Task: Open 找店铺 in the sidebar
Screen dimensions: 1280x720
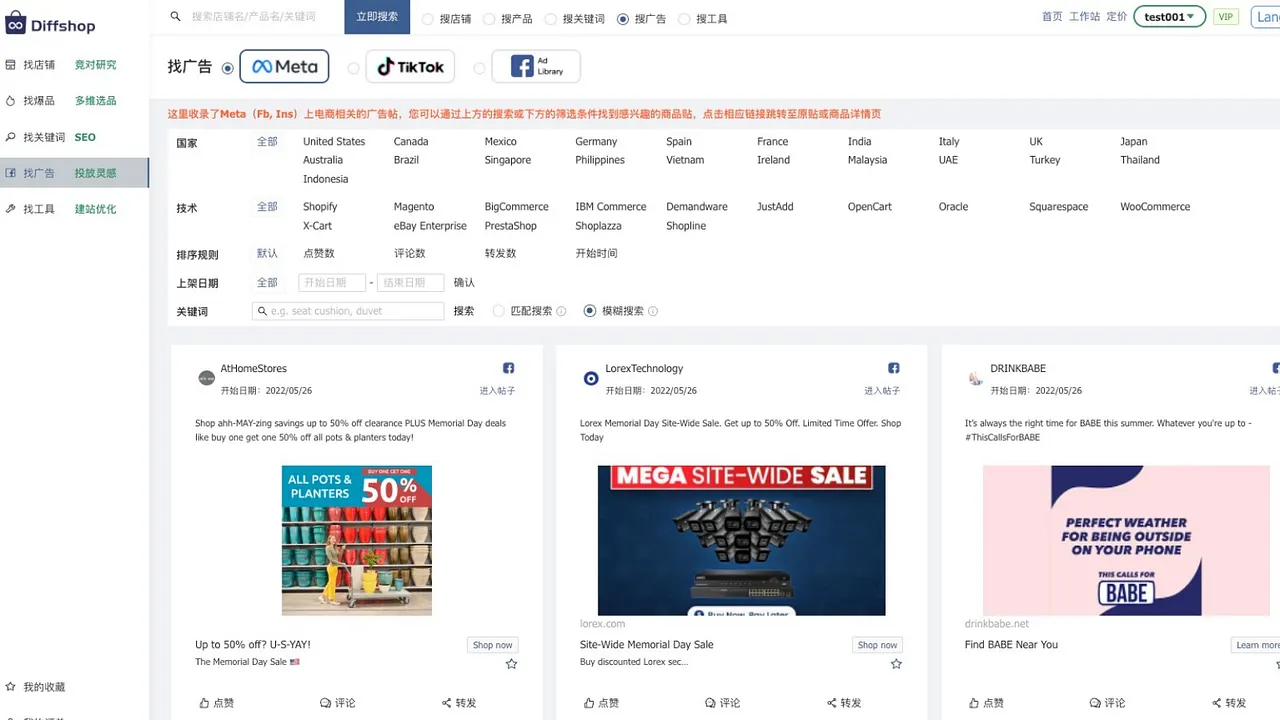Action: click(40, 65)
